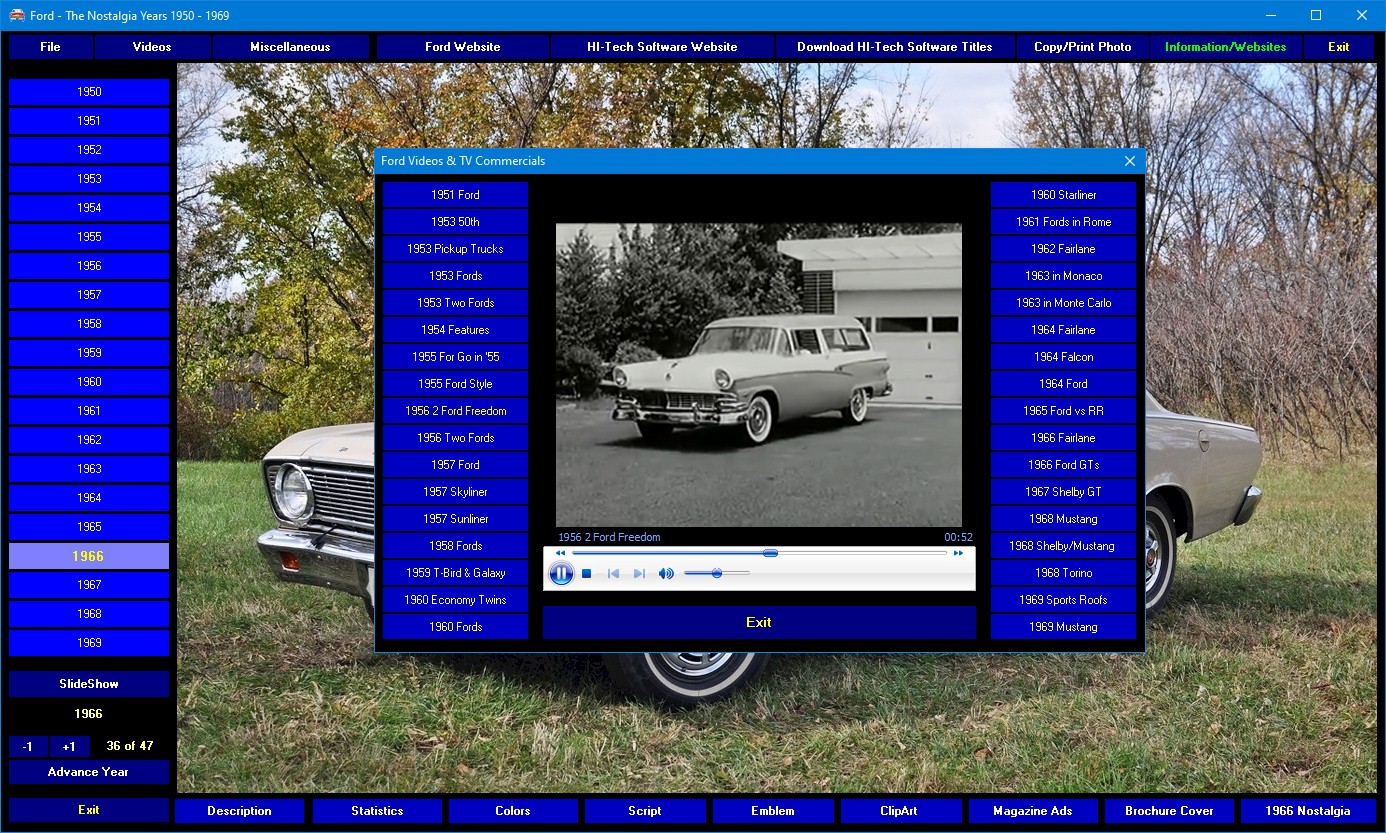Viewport: 1386px width, 833px height.
Task: Click the video display of the Ford wagon
Action: [759, 375]
